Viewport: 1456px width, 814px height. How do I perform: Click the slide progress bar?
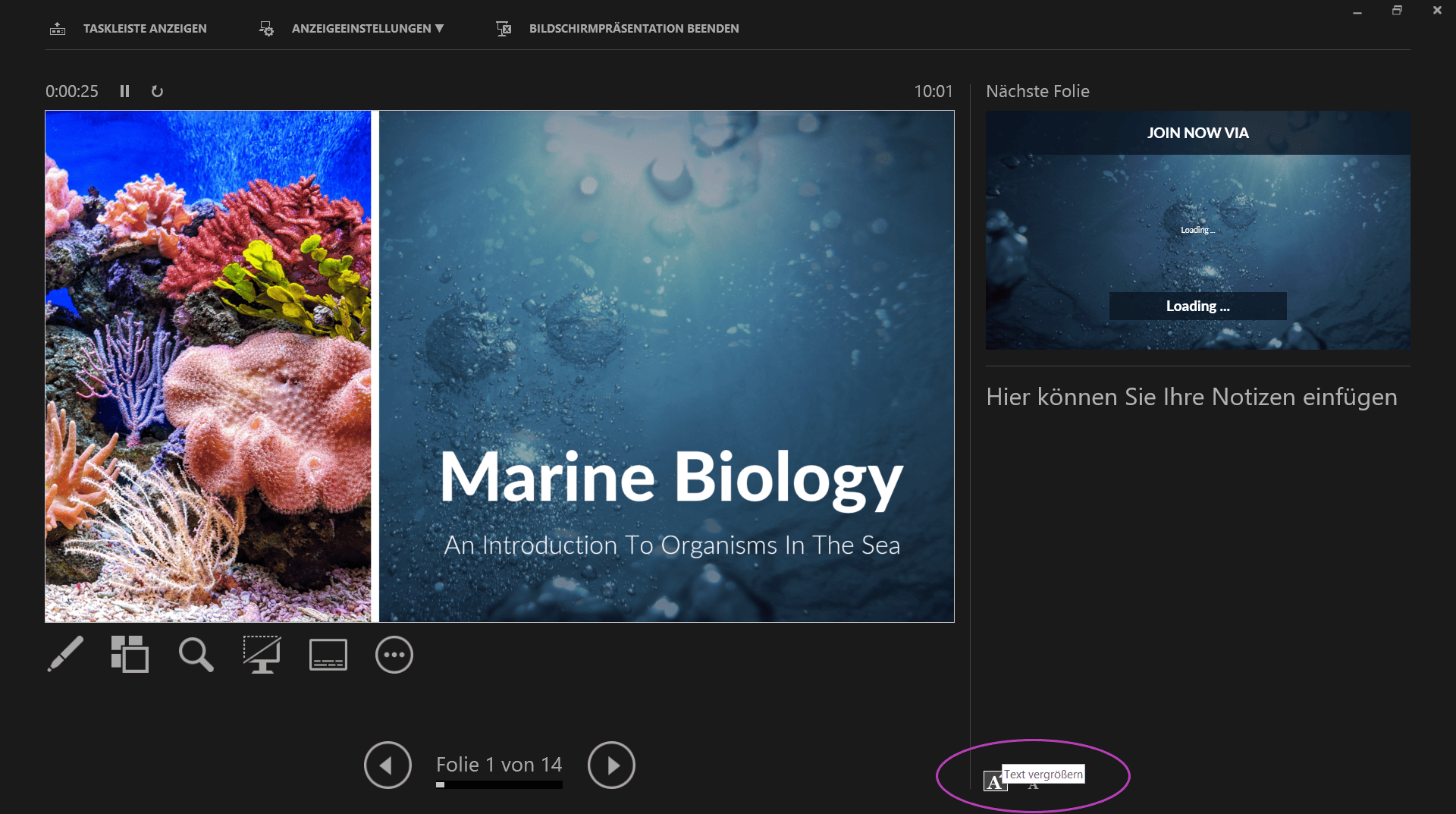[499, 785]
